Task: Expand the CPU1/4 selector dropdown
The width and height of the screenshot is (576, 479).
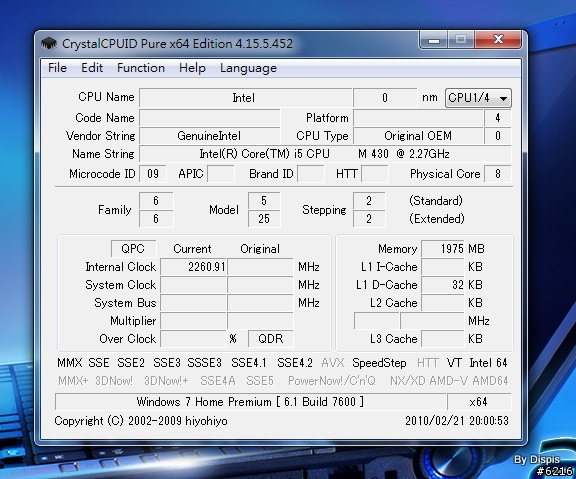Action: (x=478, y=98)
